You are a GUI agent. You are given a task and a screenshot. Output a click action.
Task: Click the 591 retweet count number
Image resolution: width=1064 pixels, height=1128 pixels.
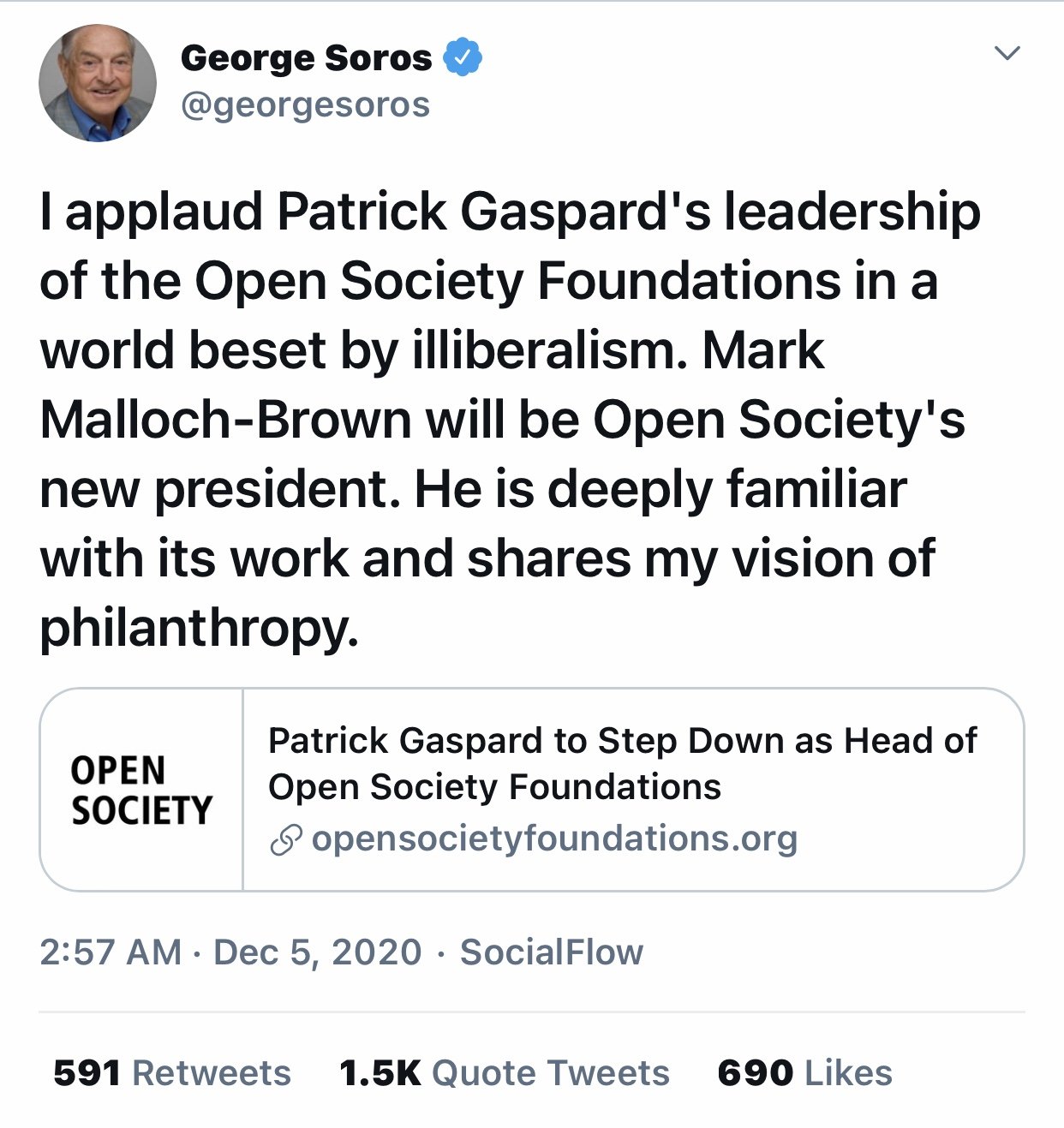click(x=87, y=1073)
